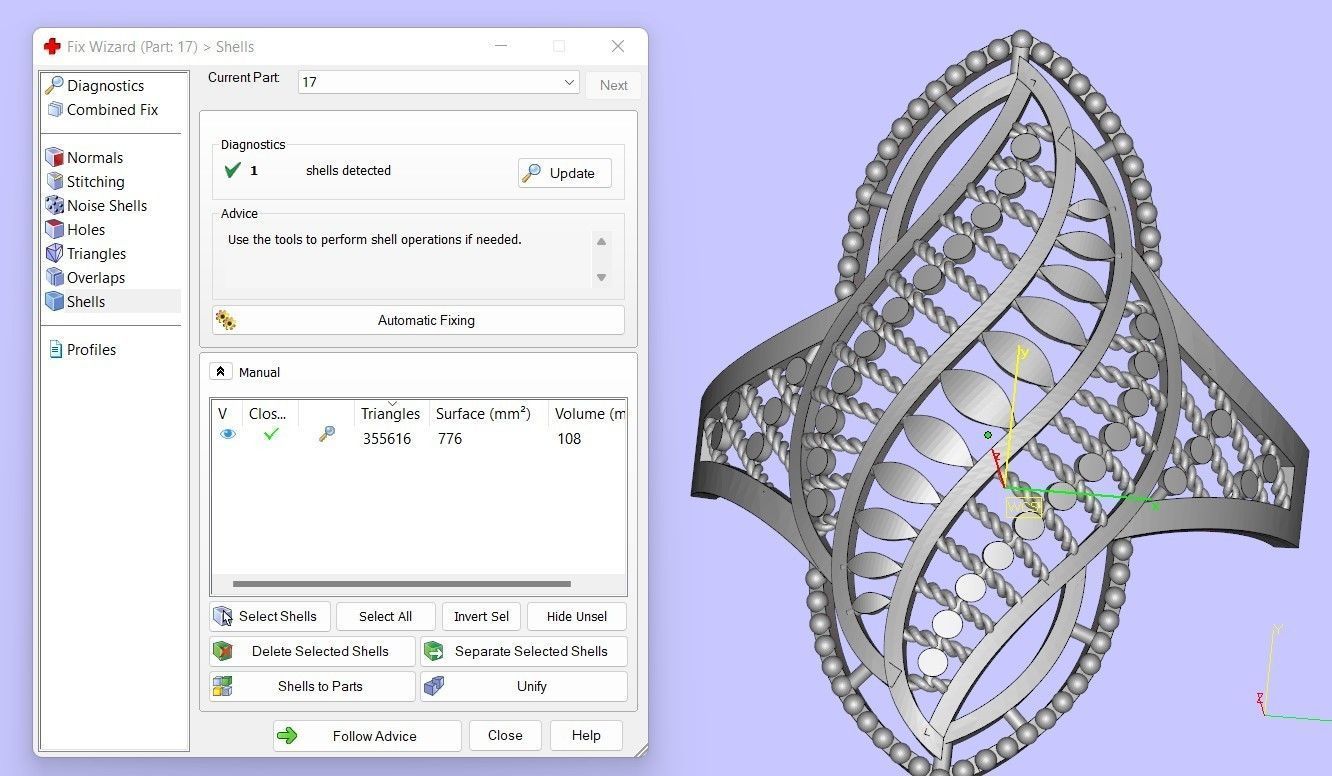The width and height of the screenshot is (1332, 776).
Task: Click the closed-shell green checkmark
Action: tap(271, 435)
